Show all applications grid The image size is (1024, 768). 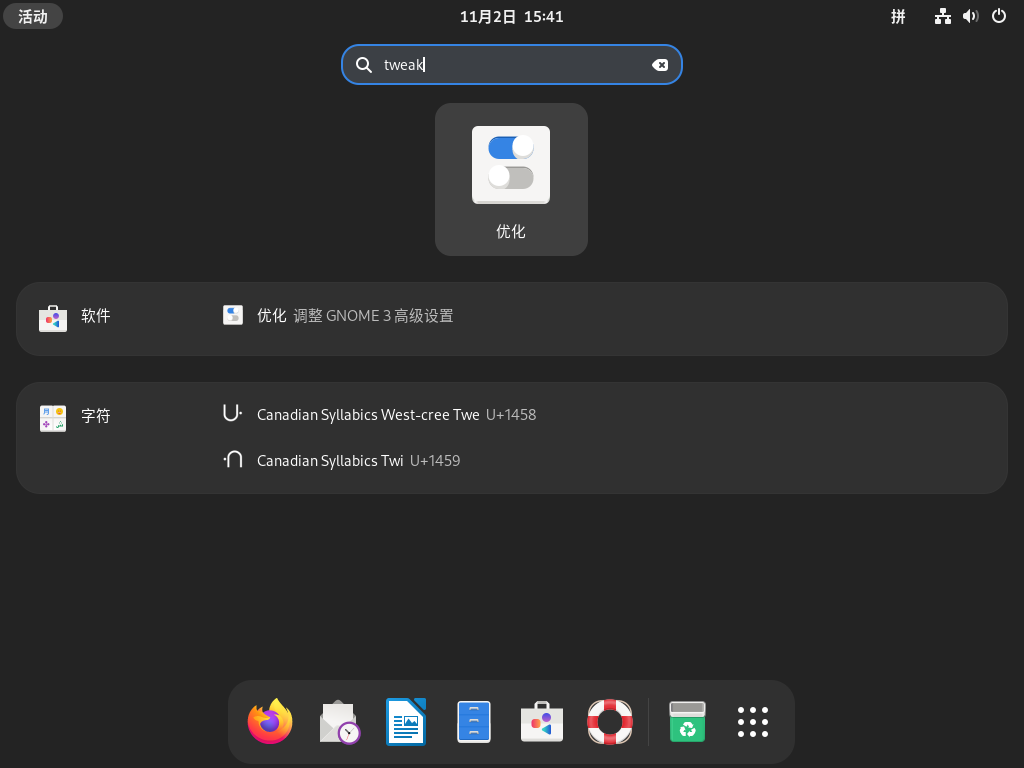click(x=753, y=722)
